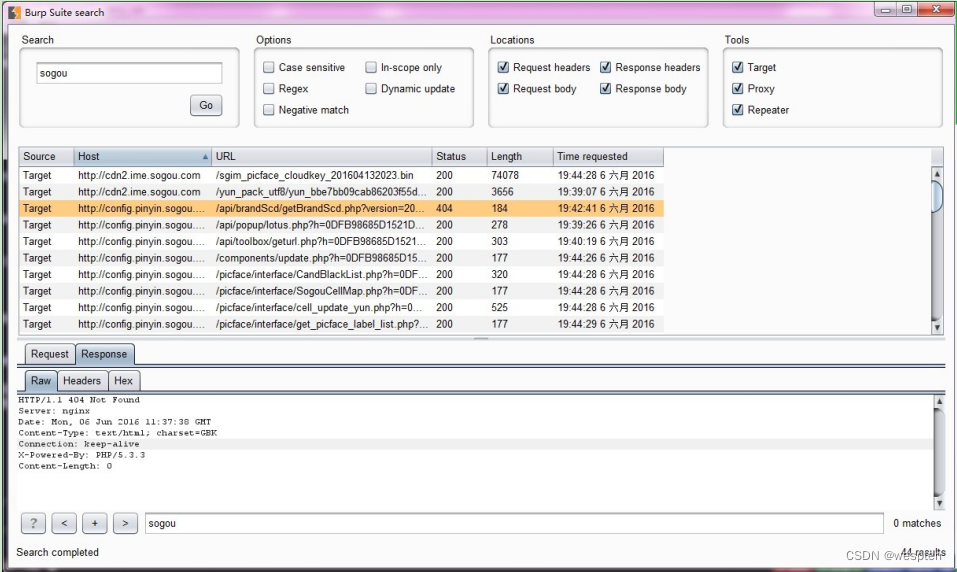Click the Content-Type text/html line

[117, 433]
